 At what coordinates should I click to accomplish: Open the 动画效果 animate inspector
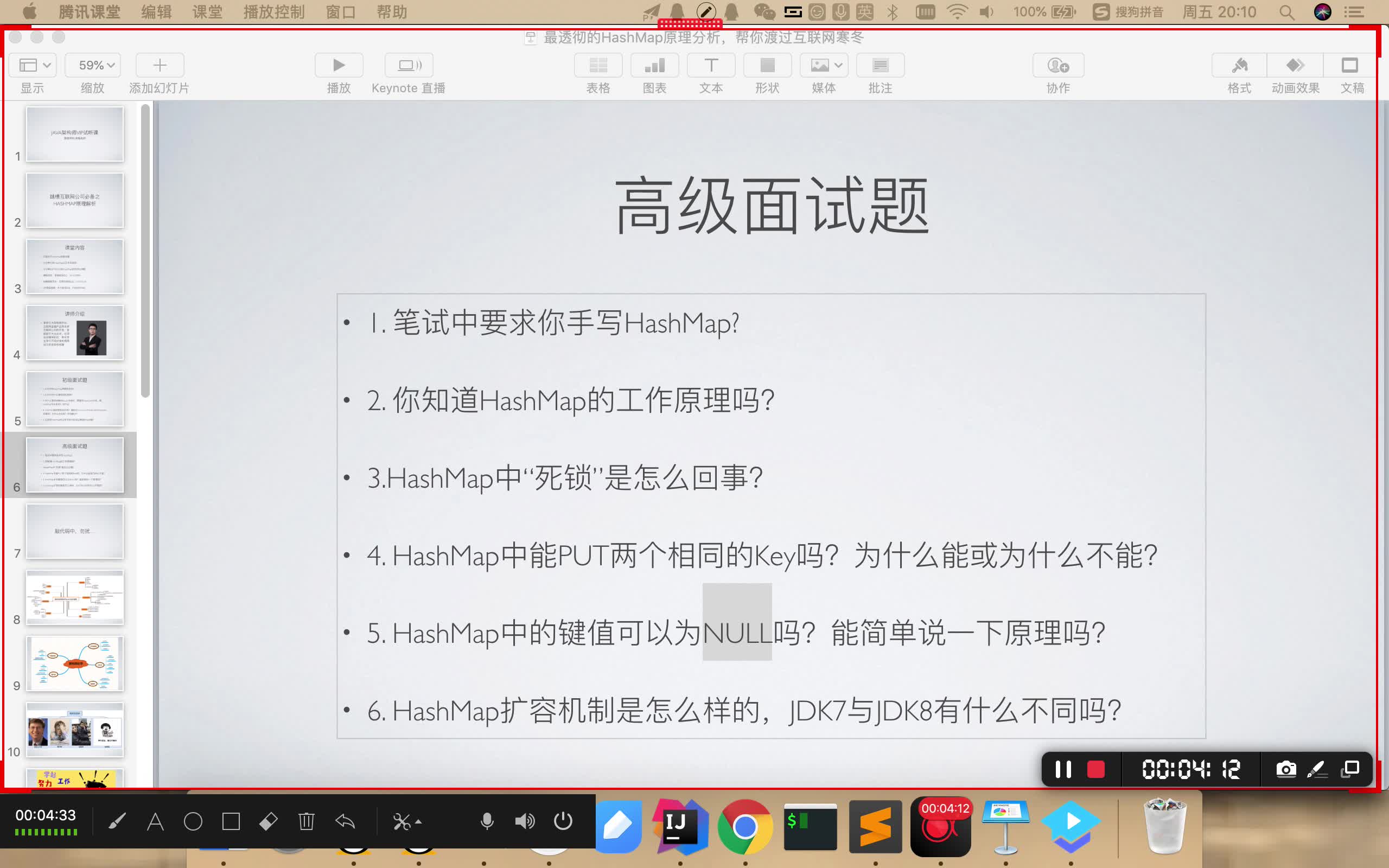pyautogui.click(x=1295, y=66)
